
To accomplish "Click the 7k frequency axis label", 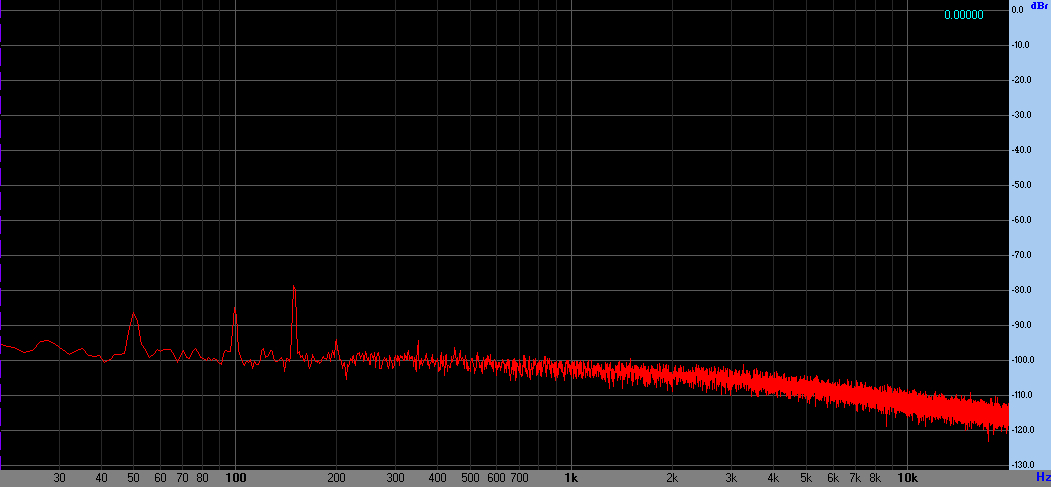I will [x=855, y=478].
